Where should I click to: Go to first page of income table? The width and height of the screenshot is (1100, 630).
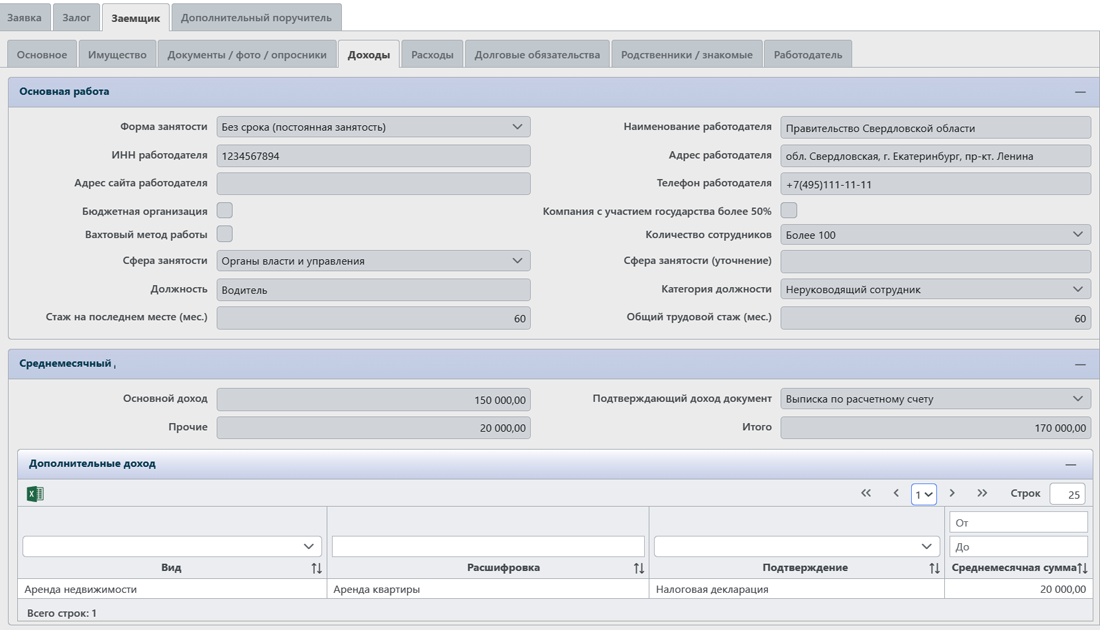tap(866, 494)
